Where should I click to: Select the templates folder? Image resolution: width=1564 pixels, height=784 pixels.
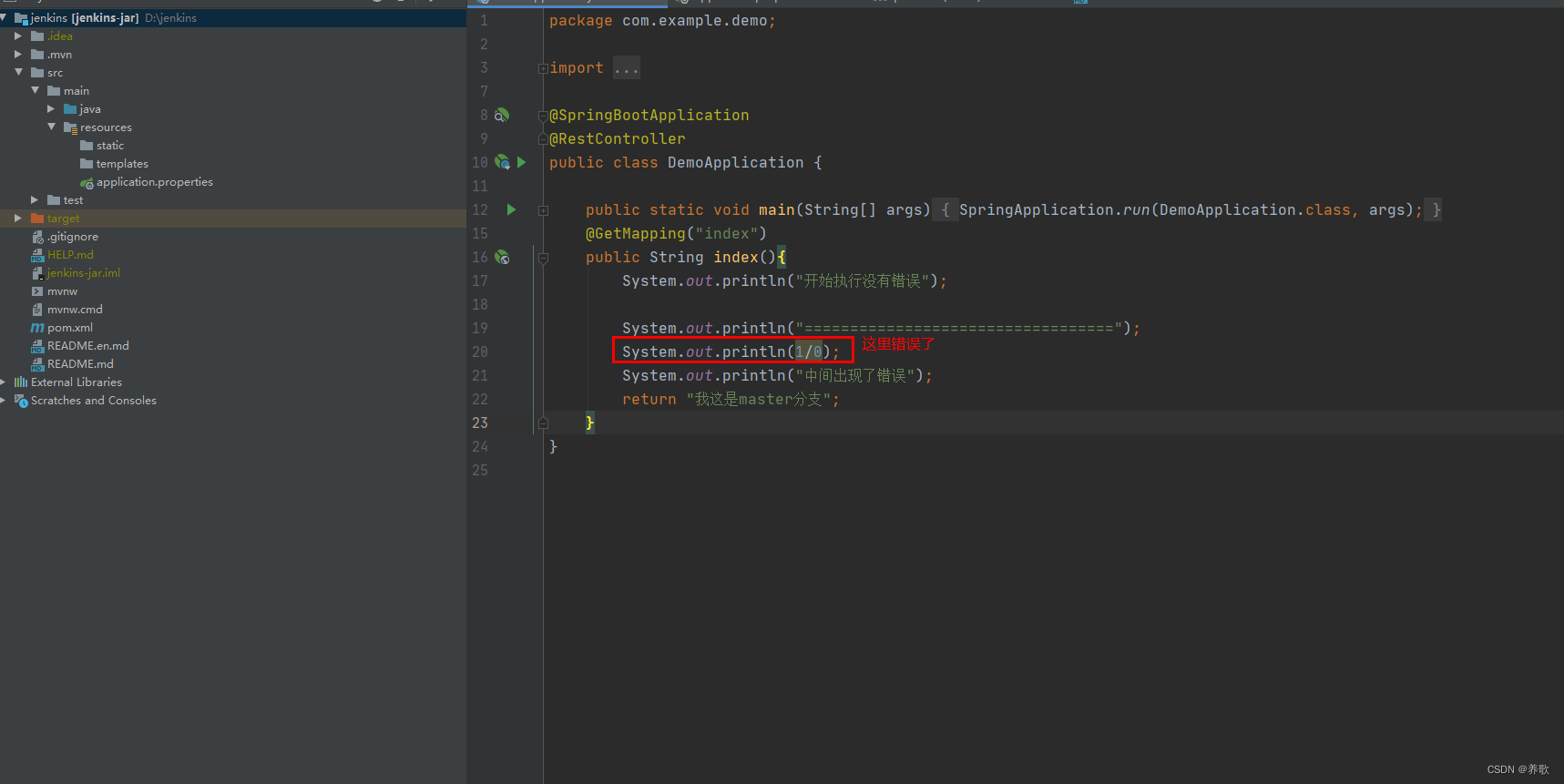122,164
